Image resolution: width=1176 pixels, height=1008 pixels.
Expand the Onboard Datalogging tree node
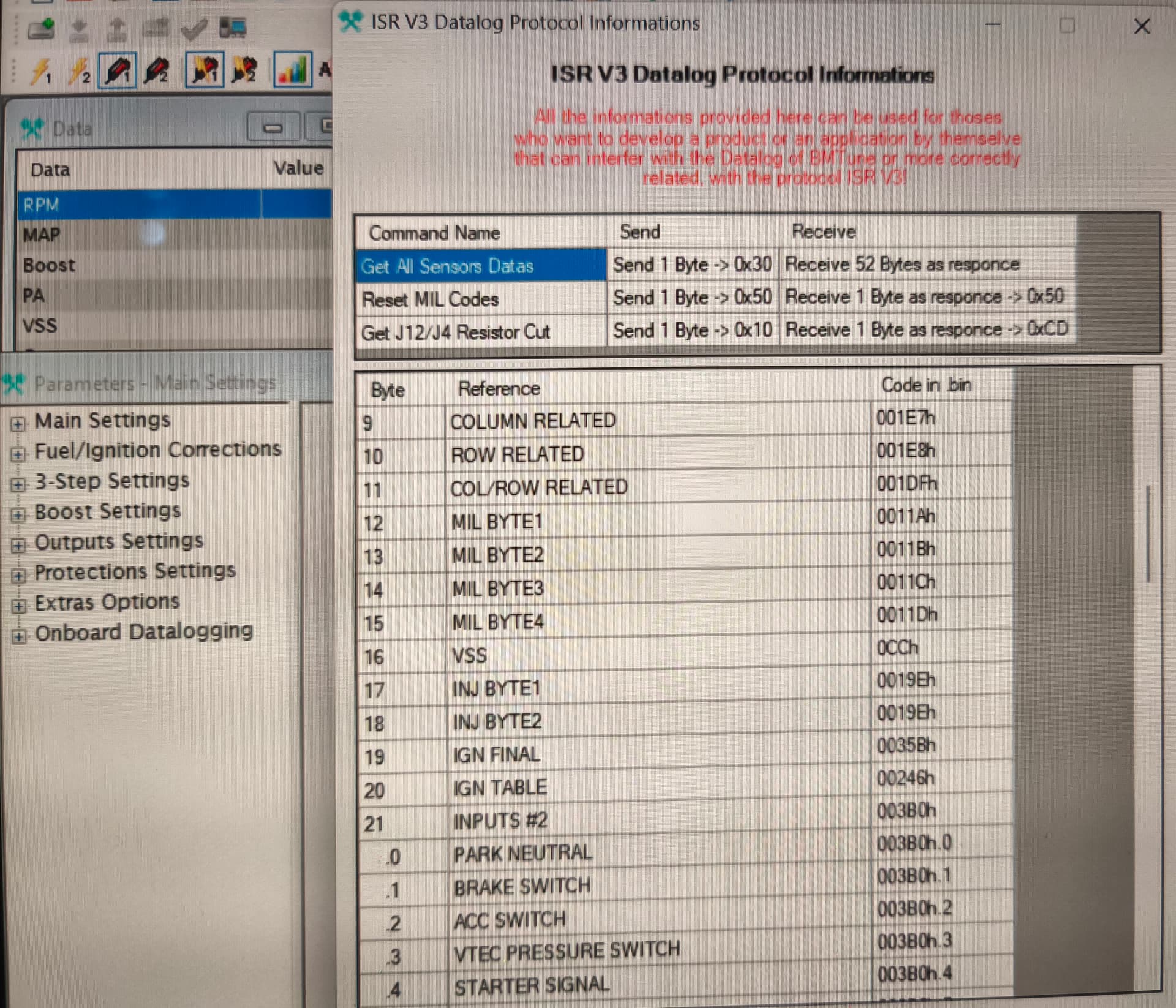(x=18, y=636)
